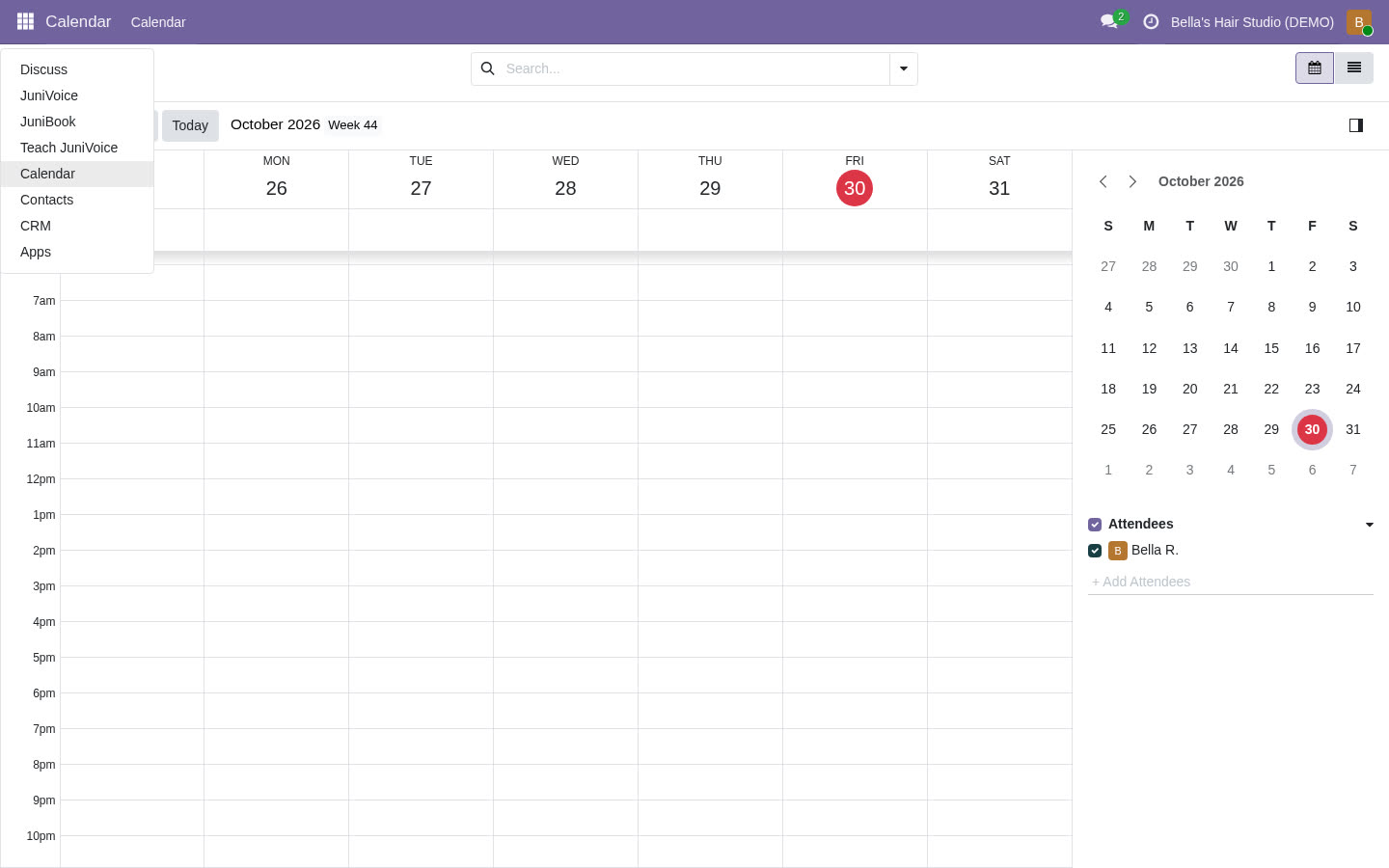Switch to calendar view icon
The width and height of the screenshot is (1389, 868).
coord(1315,68)
